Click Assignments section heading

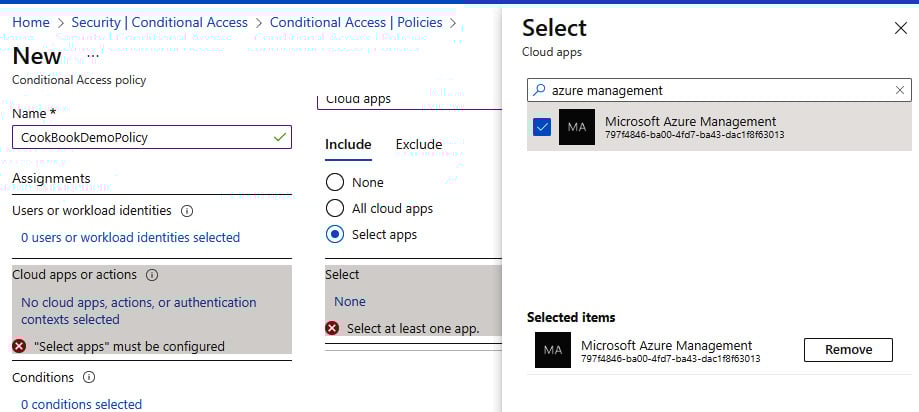(52, 178)
